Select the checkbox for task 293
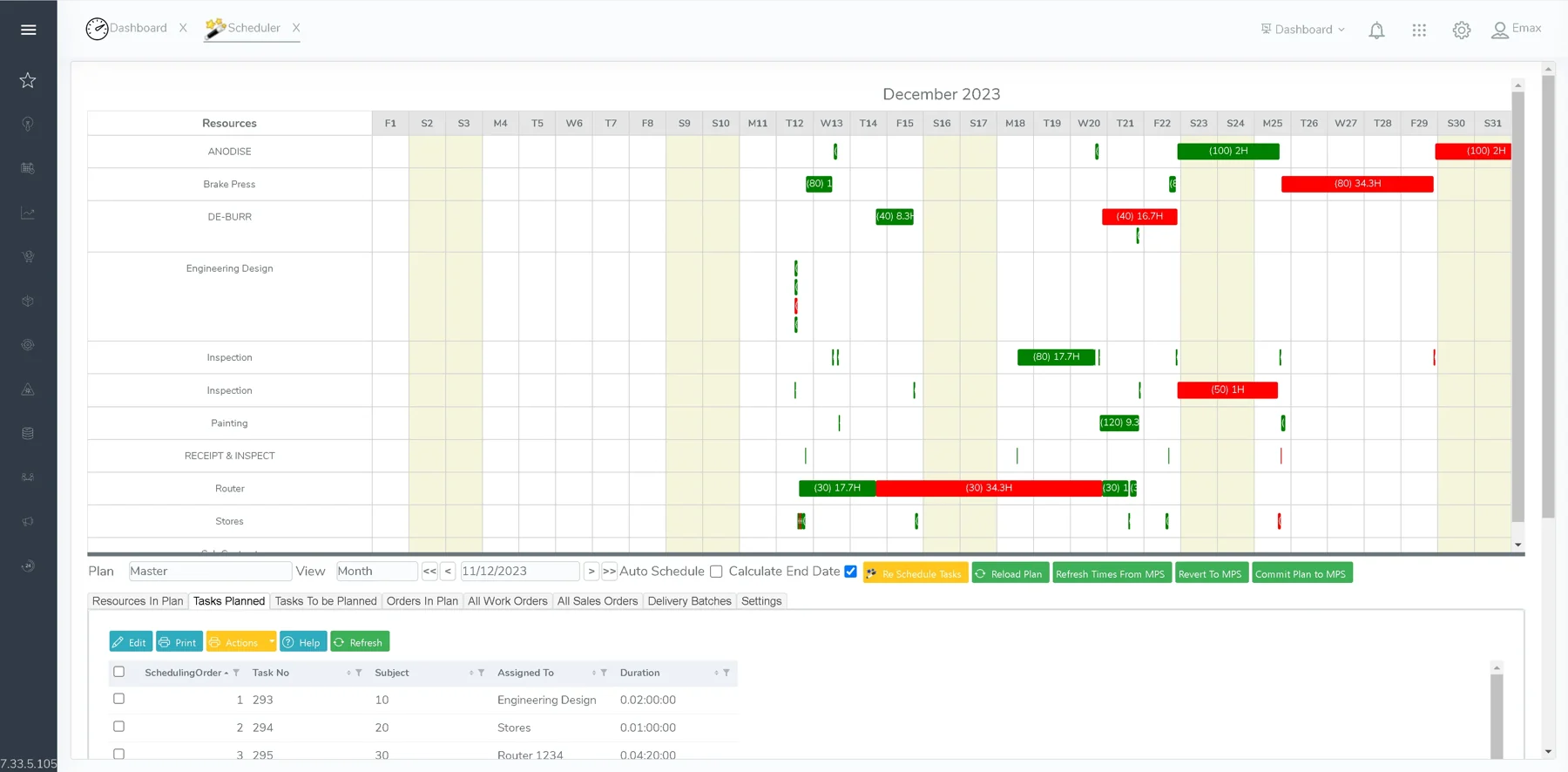 (x=119, y=699)
